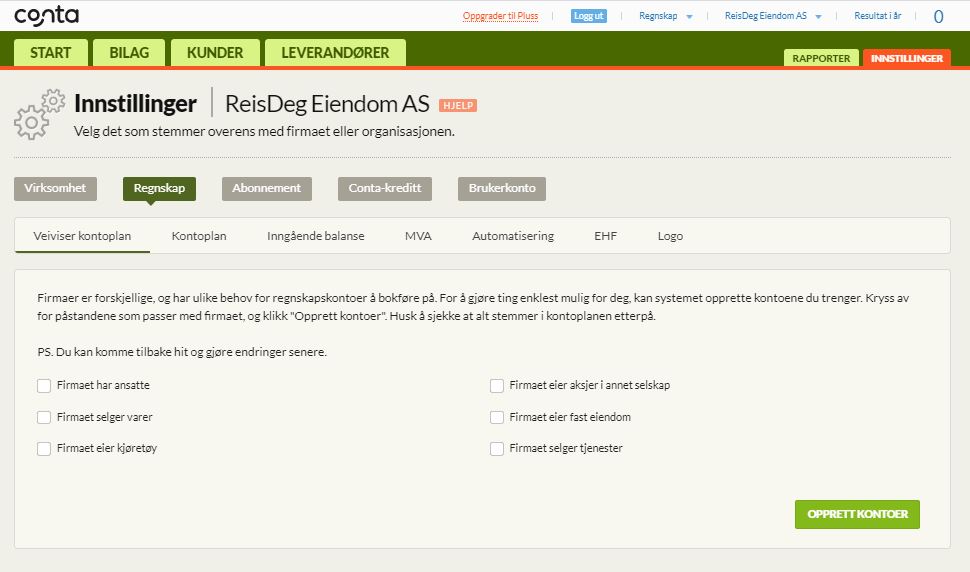Switch to the Virksomhet settings section

pyautogui.click(x=55, y=189)
